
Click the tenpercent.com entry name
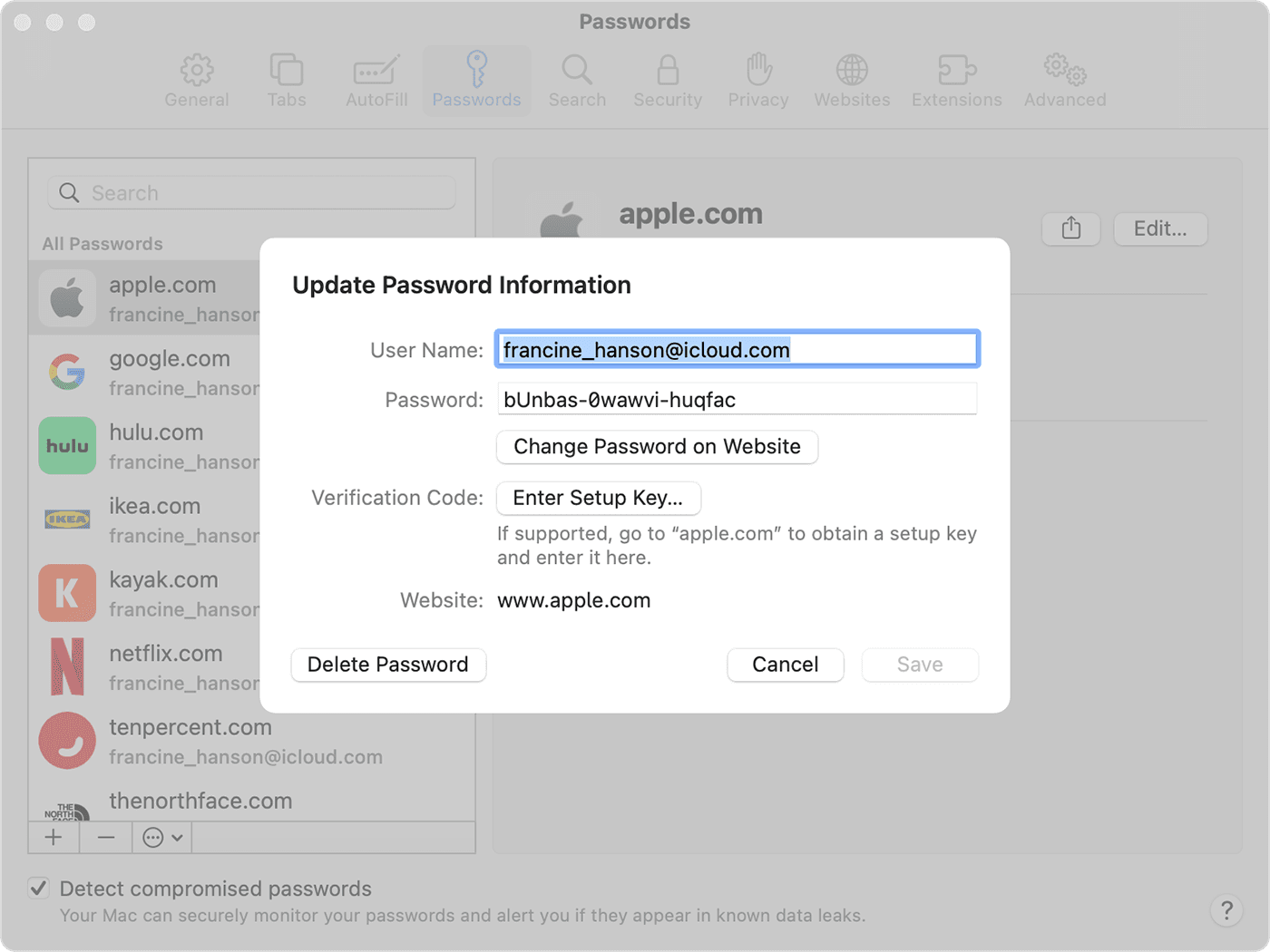pos(190,727)
